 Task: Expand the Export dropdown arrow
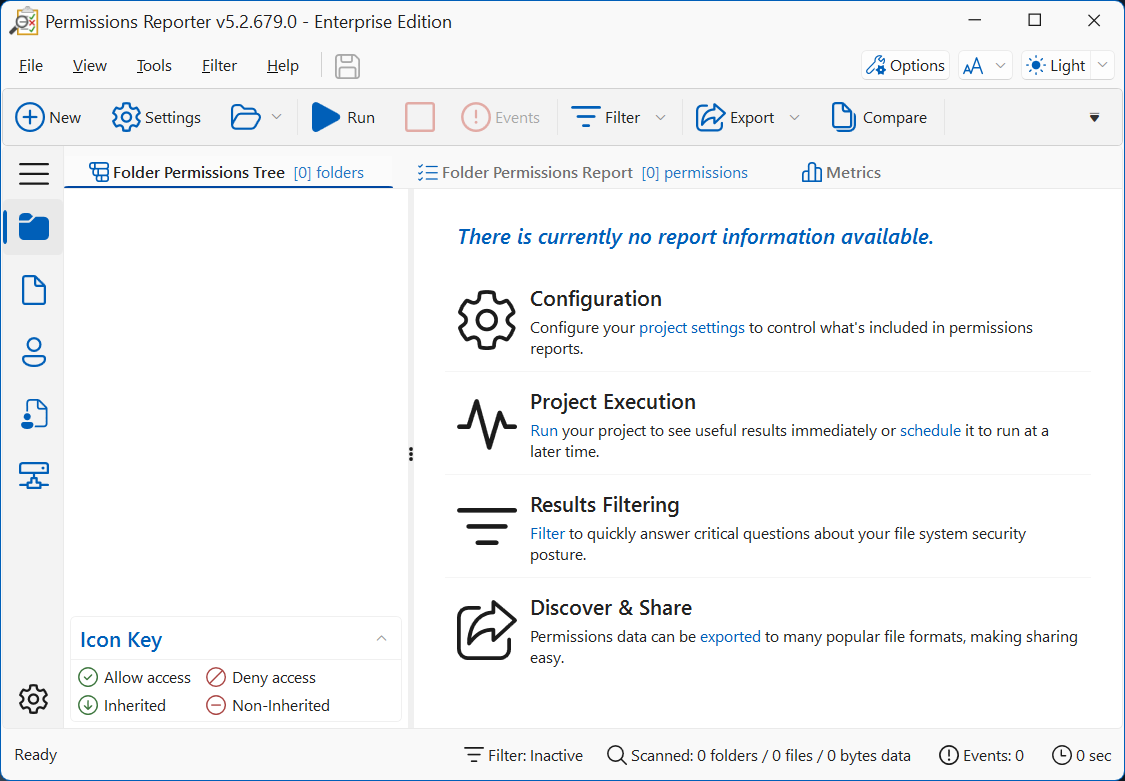point(795,118)
